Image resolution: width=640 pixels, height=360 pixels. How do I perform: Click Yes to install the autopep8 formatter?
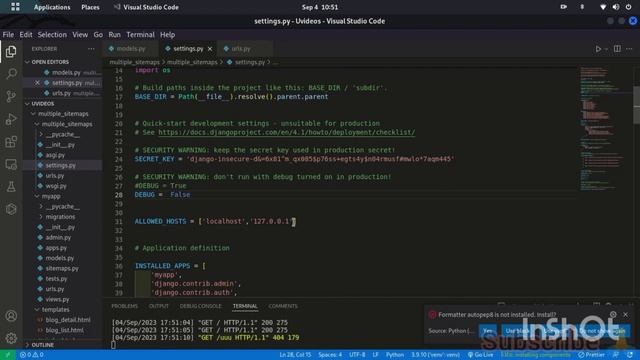(488, 331)
